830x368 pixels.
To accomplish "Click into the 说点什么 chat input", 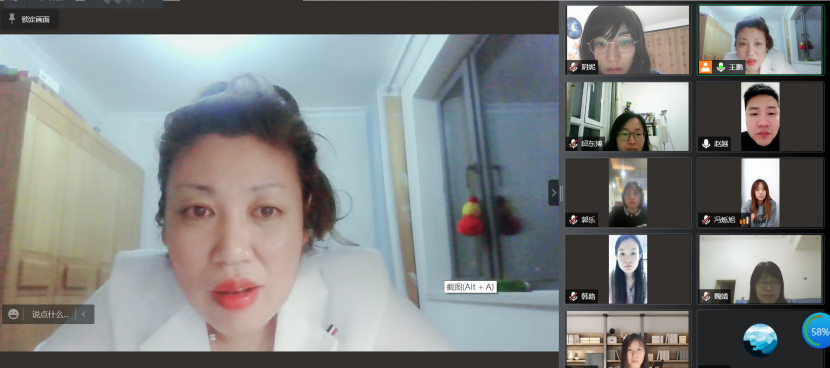I will (50, 315).
